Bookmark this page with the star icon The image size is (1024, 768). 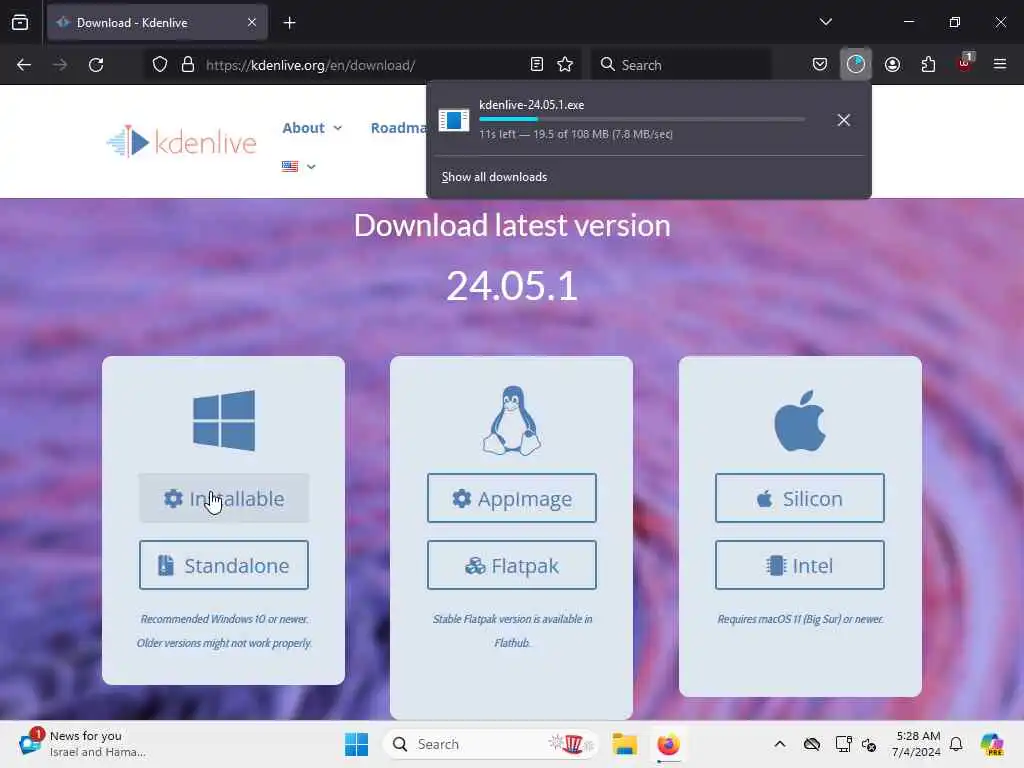click(x=565, y=65)
